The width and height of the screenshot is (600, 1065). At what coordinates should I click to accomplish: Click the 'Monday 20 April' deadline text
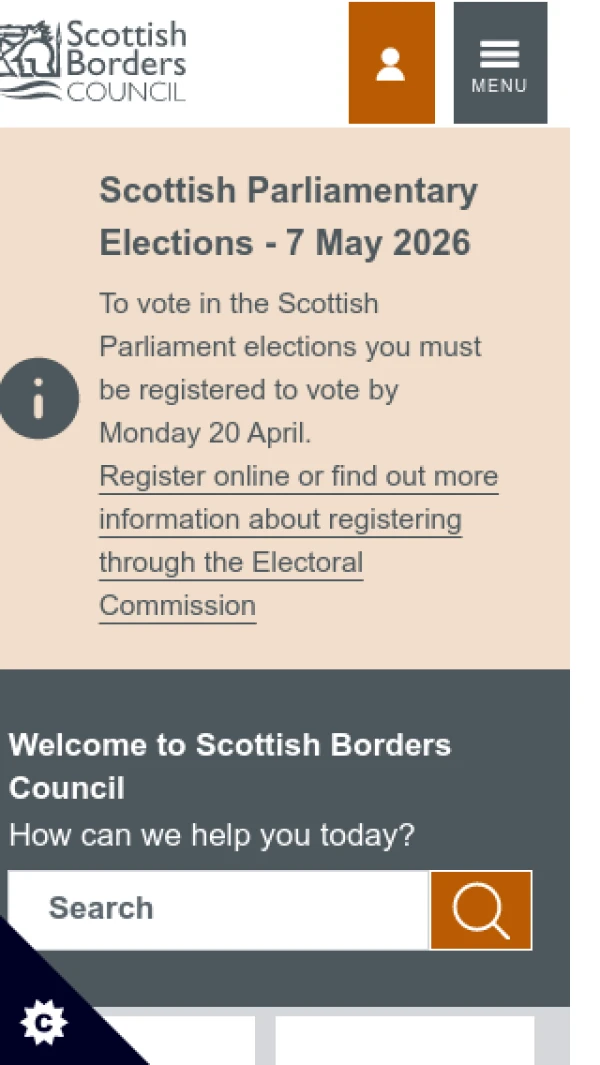pyautogui.click(x=204, y=433)
